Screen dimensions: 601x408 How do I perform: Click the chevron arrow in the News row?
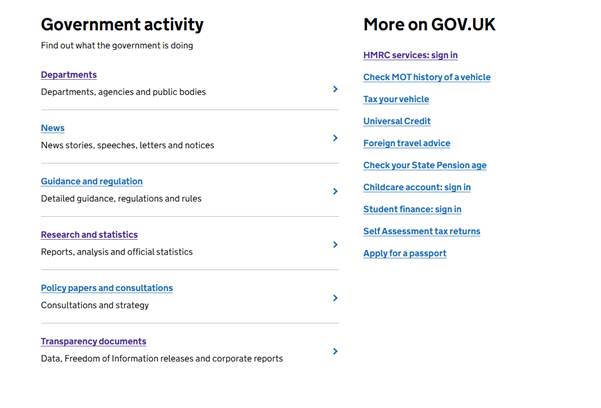(x=335, y=139)
